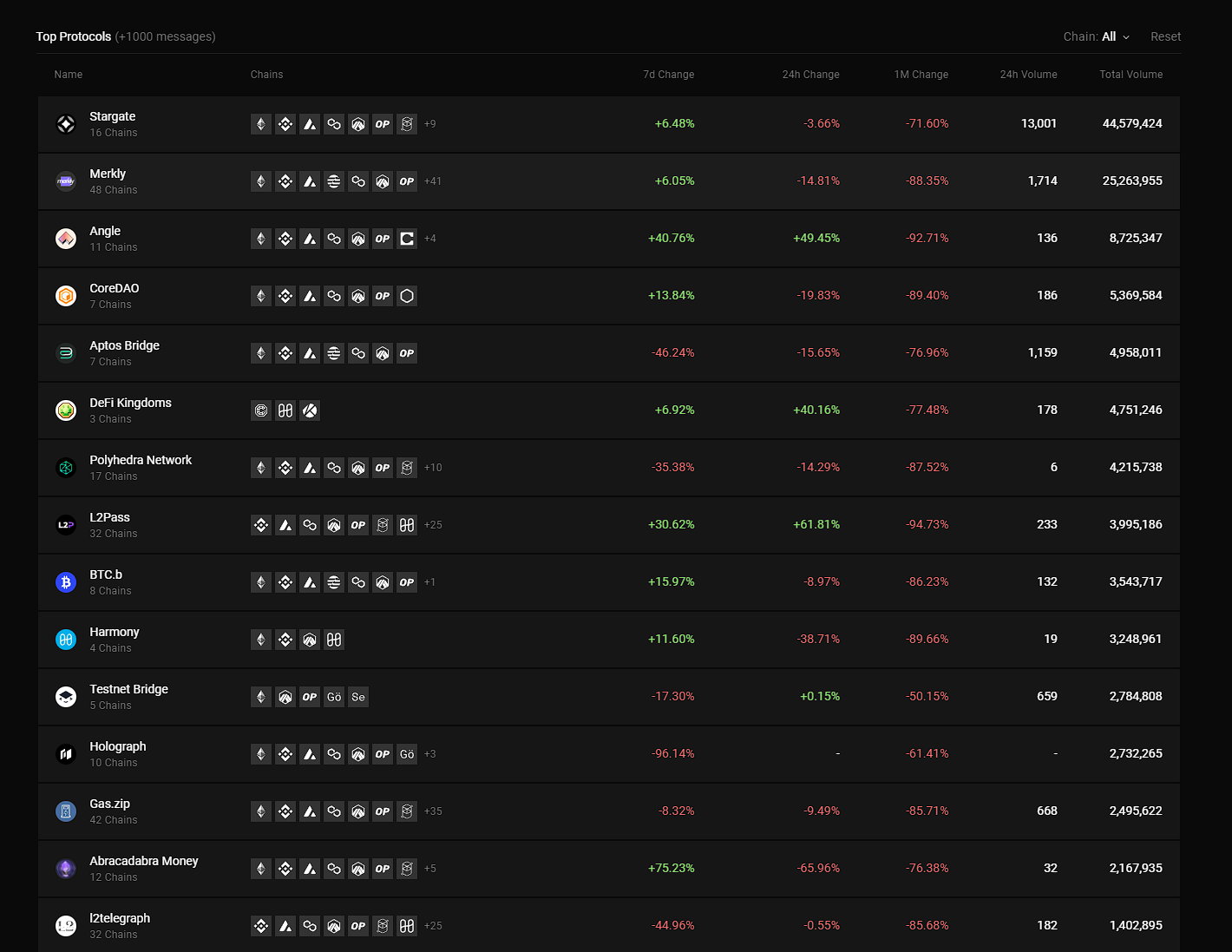This screenshot has height=952, width=1232.
Task: Click the Harmony protocol logo icon
Action: coord(66,640)
